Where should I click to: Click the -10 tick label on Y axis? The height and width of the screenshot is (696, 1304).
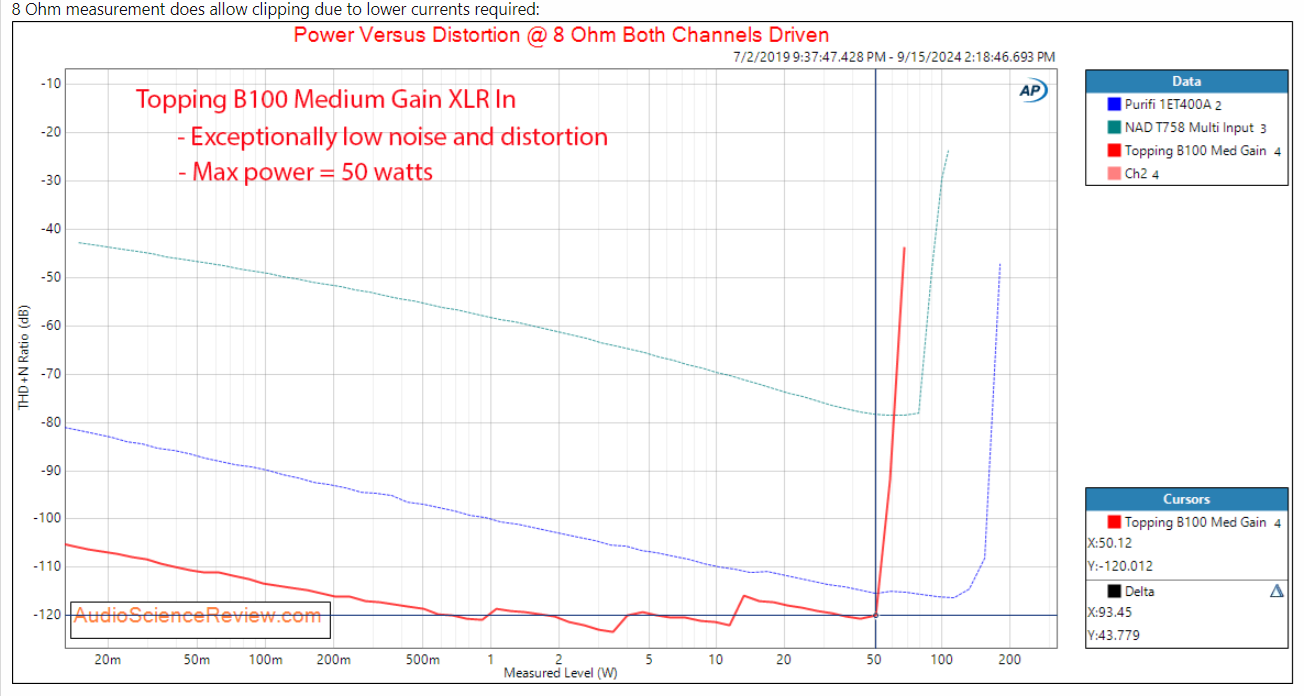pyautogui.click(x=49, y=83)
